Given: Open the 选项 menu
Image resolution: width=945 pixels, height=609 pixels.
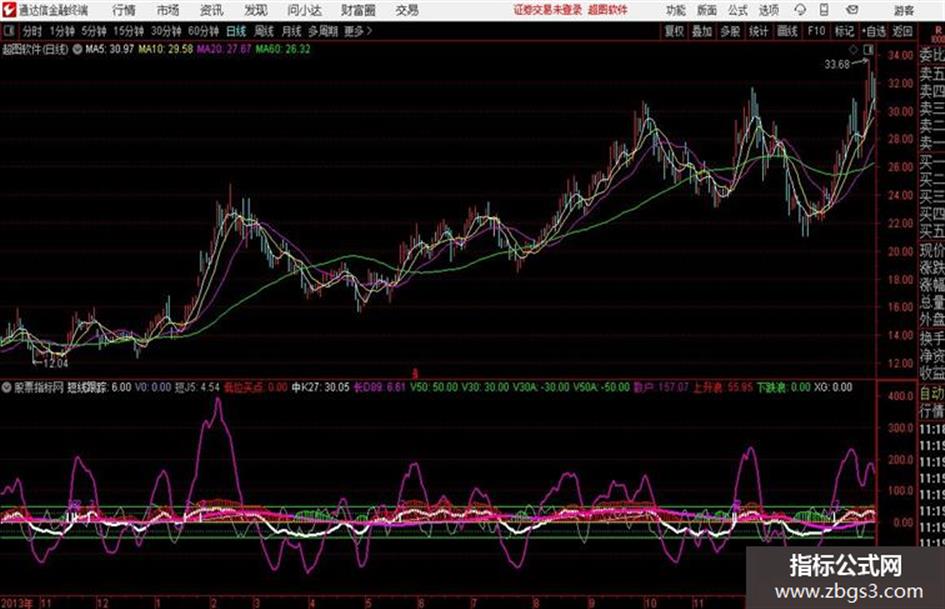Looking at the screenshot, I should click(x=768, y=10).
